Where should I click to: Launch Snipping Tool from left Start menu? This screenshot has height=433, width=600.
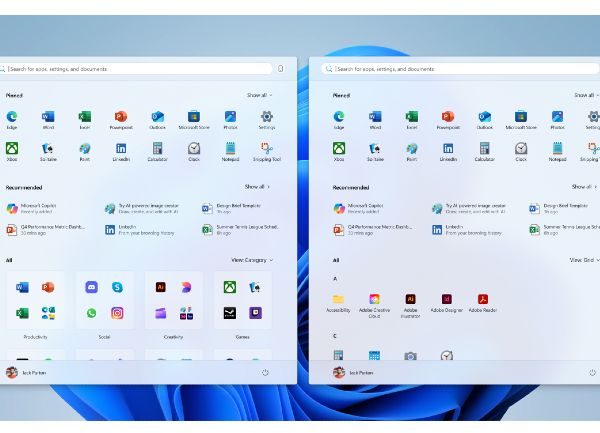pos(267,149)
